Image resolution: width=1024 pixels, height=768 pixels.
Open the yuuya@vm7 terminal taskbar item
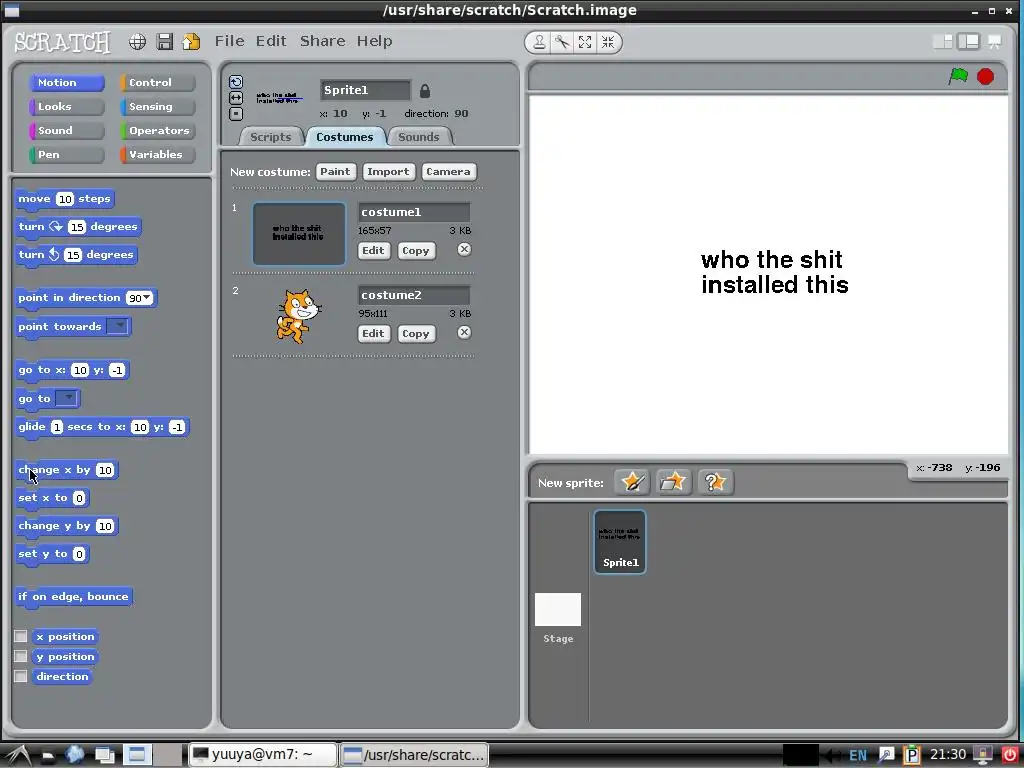263,755
